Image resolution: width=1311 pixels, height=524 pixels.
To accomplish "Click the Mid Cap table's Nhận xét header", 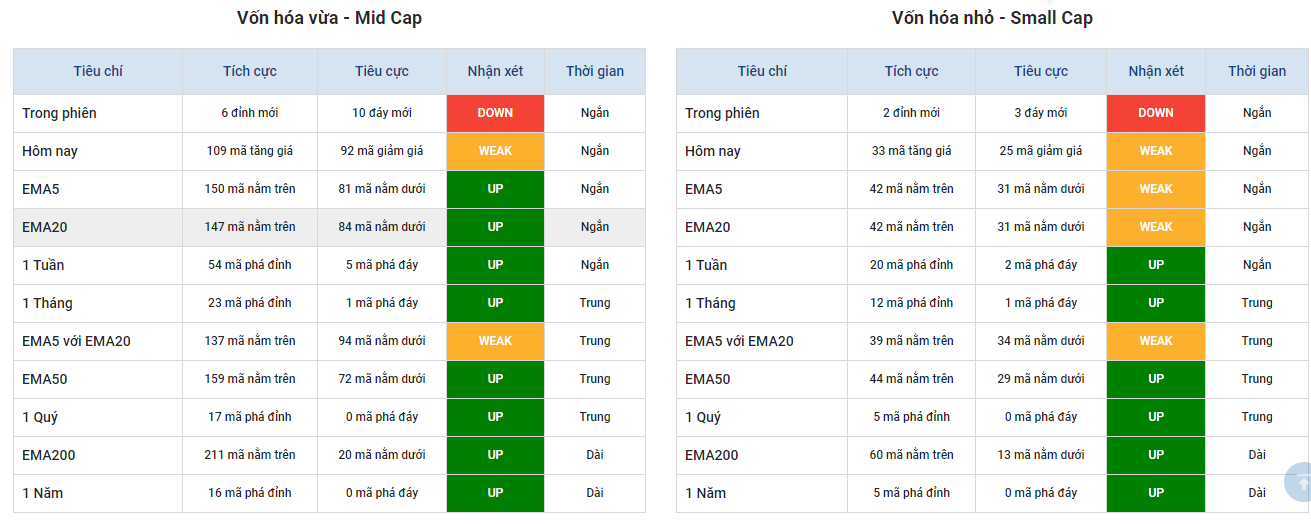I will [495, 71].
